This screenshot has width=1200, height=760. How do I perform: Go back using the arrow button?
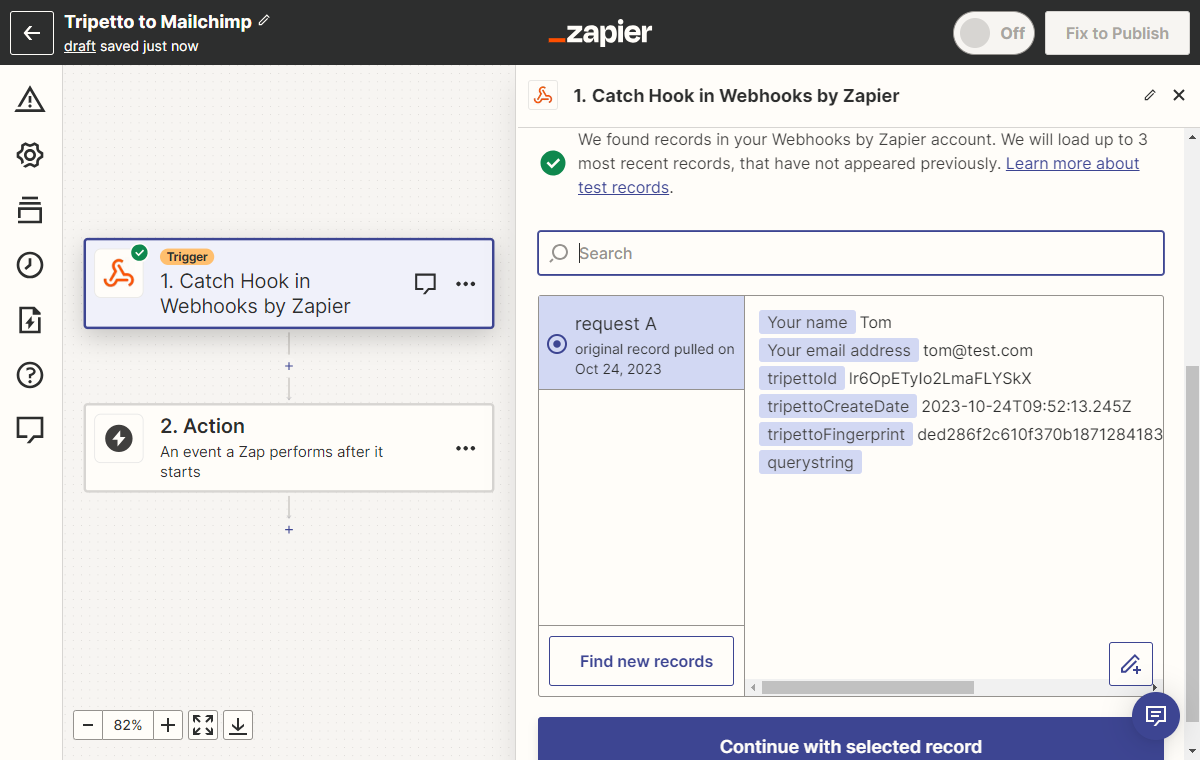(x=32, y=33)
